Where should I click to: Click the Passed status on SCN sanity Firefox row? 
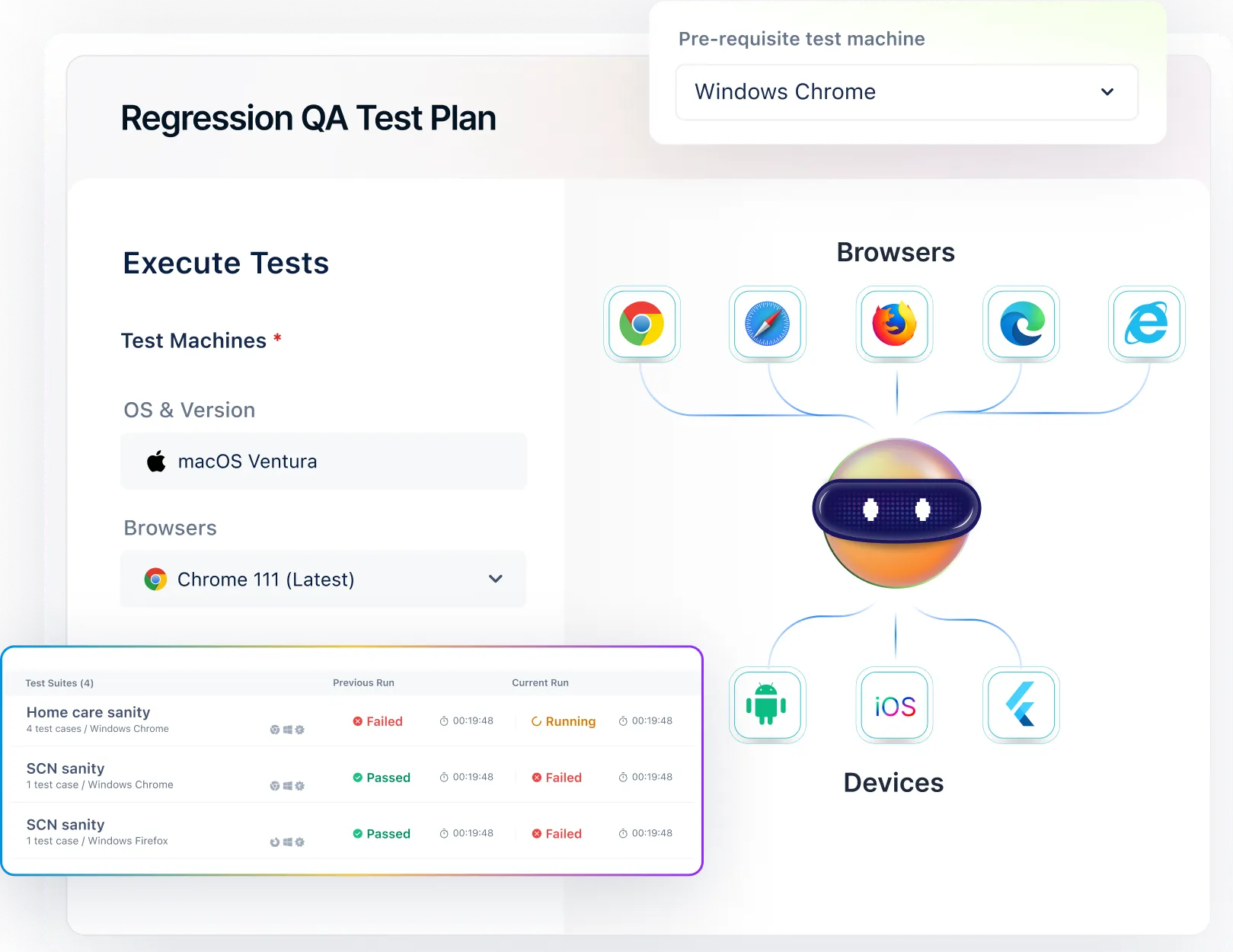[x=381, y=833]
